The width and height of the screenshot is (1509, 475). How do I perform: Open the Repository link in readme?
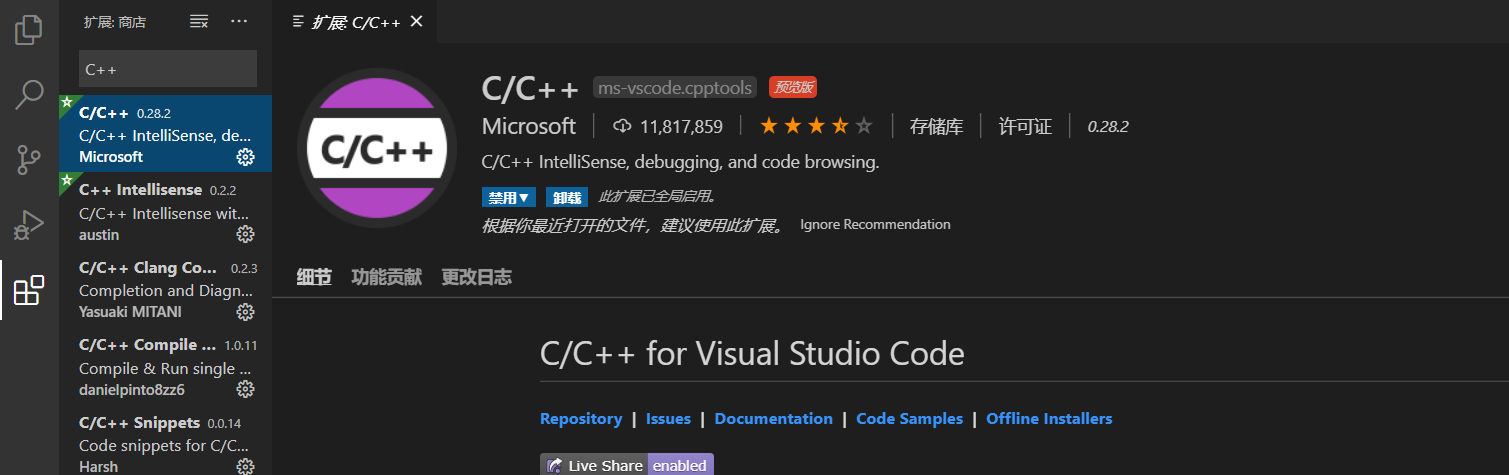pyautogui.click(x=581, y=419)
